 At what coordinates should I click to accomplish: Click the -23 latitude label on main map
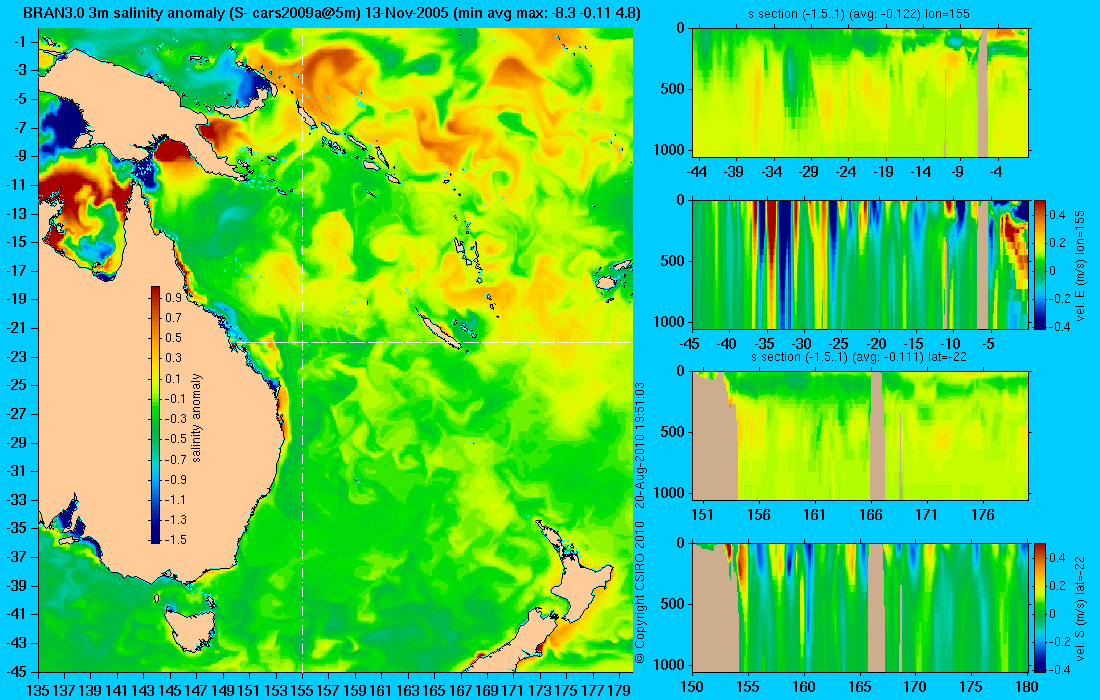[x=18, y=356]
